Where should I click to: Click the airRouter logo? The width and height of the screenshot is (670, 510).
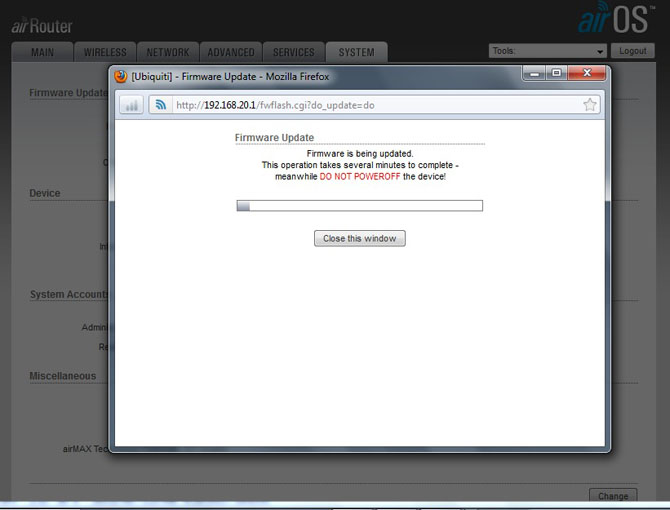[x=42, y=26]
